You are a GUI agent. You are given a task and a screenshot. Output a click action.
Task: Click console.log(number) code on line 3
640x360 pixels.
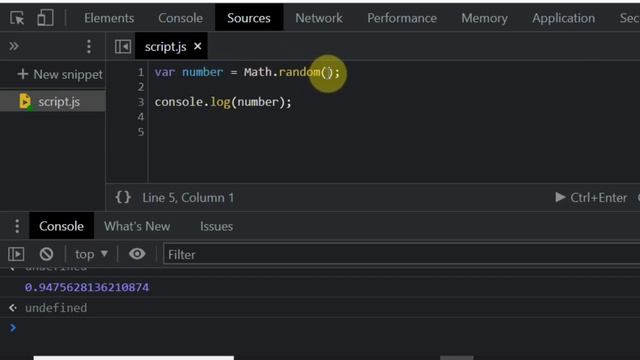click(223, 102)
